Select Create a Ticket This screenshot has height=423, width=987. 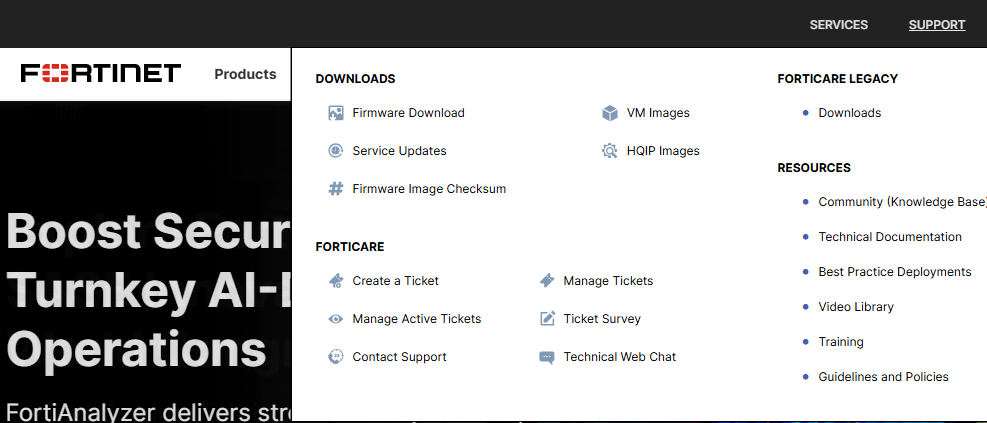395,281
